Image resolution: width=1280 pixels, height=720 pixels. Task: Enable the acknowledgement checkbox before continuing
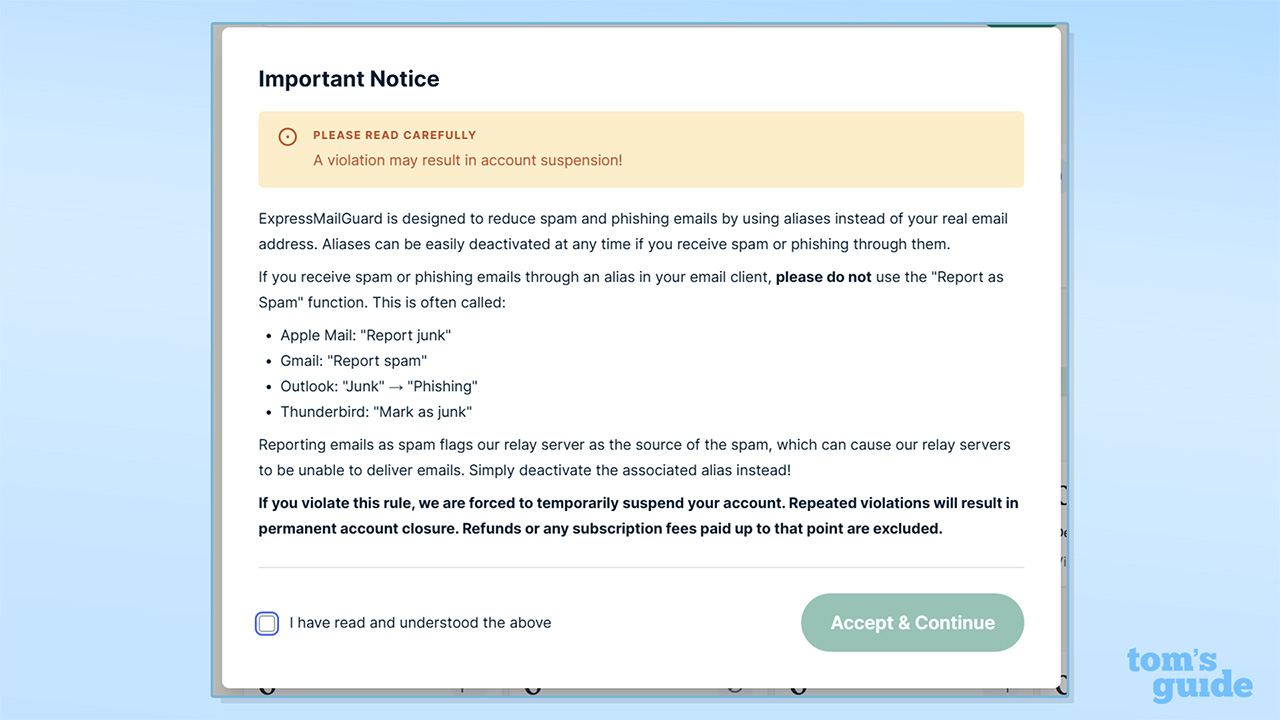click(x=267, y=623)
